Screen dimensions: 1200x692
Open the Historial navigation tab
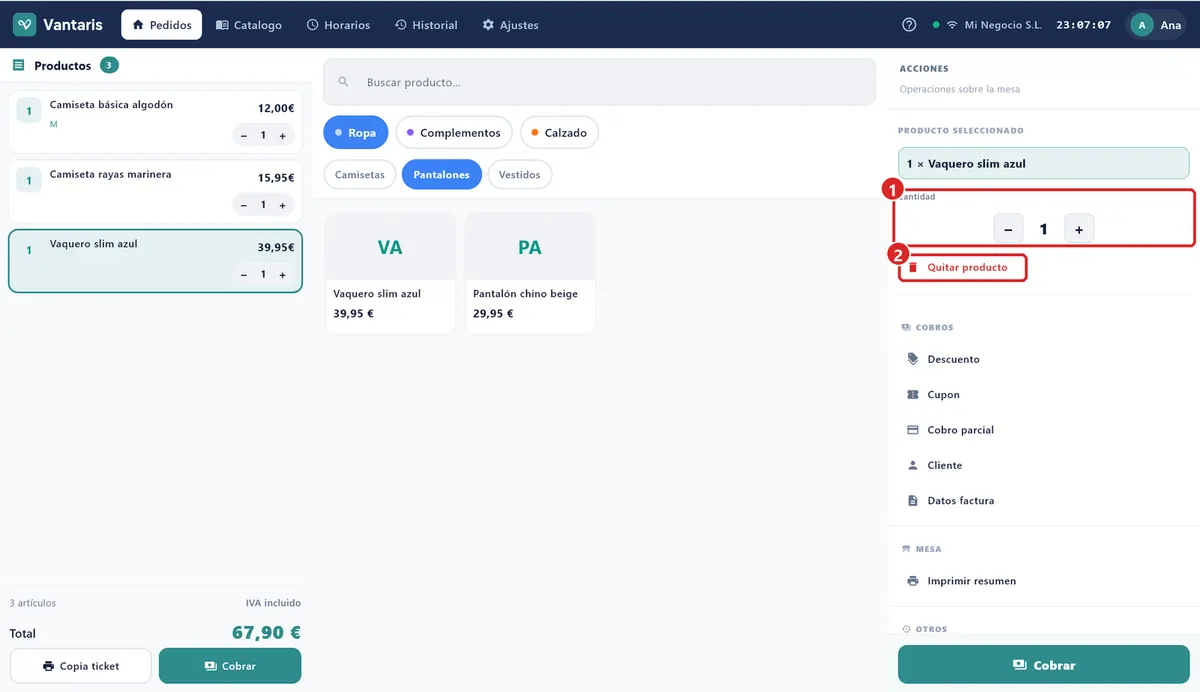pos(426,25)
